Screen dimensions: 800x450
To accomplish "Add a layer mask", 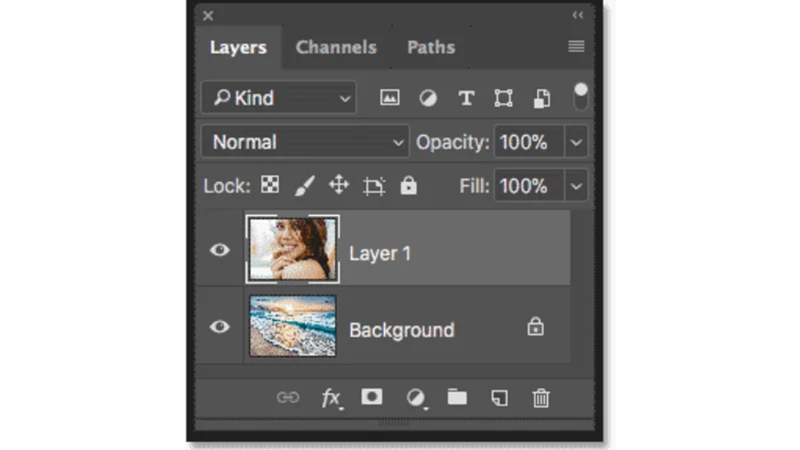I will (372, 396).
